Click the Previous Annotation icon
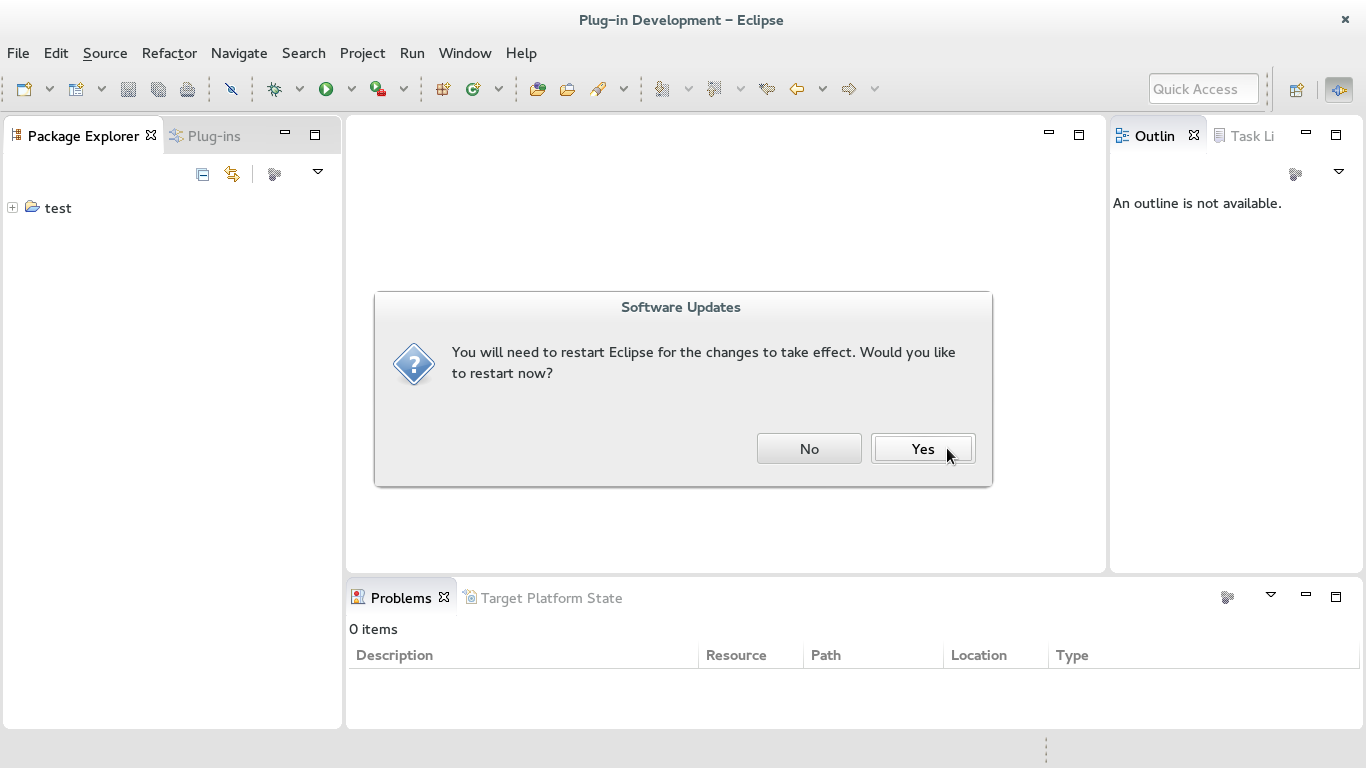 (714, 89)
